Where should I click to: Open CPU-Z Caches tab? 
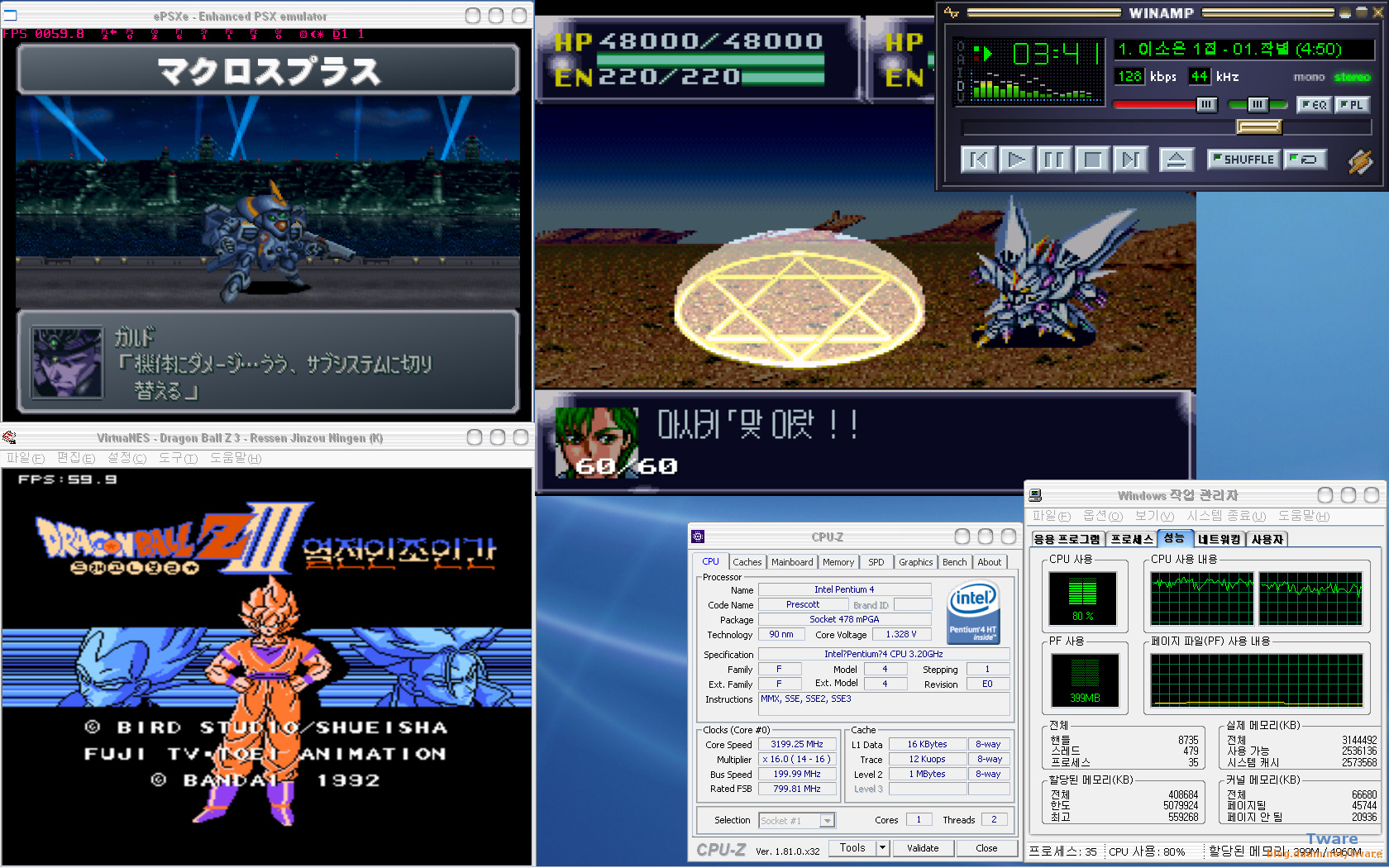pos(747,562)
